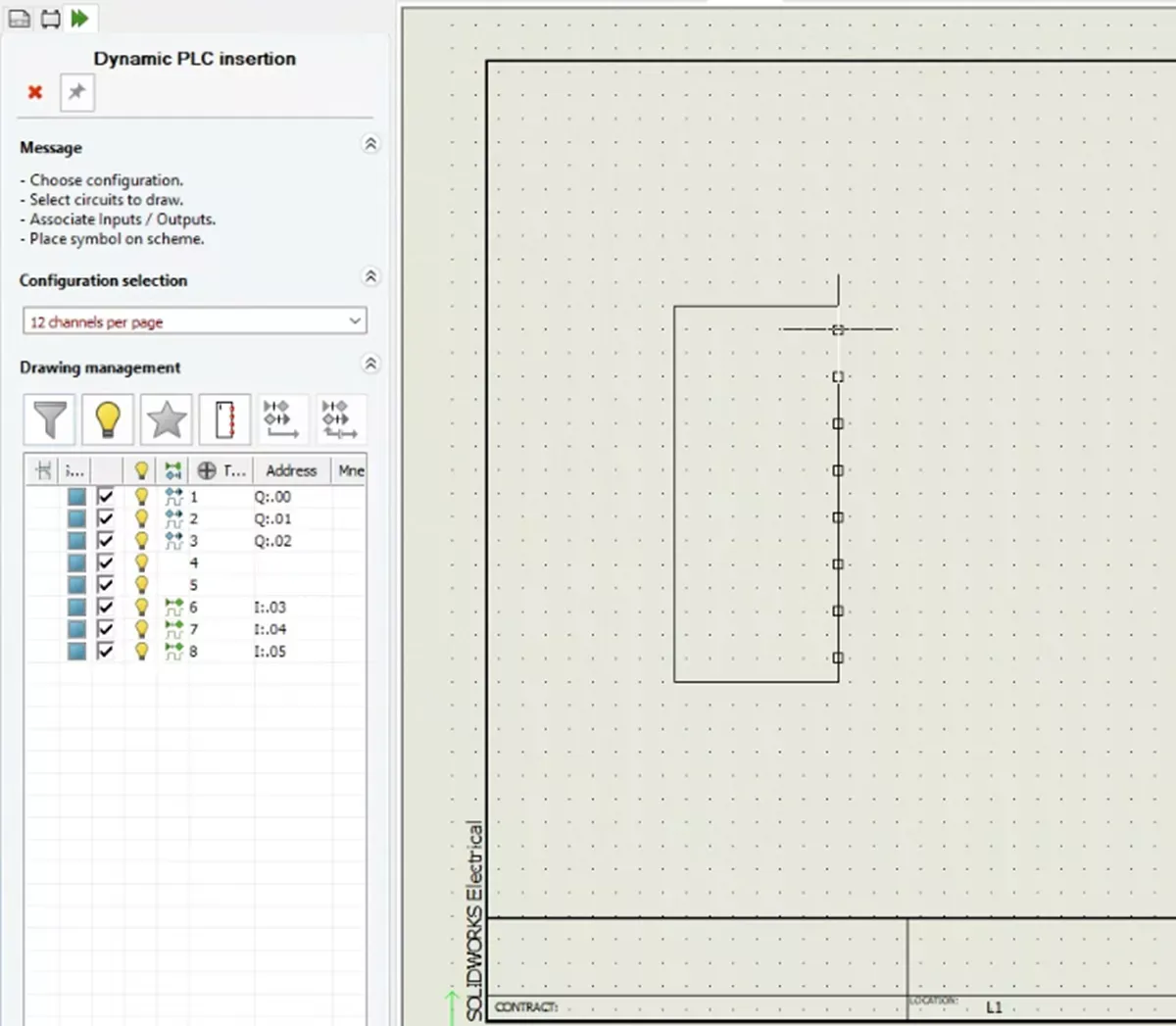Screen dimensions: 1176x1026
Task: Click the second top-left panel icon
Action: tap(50, 18)
